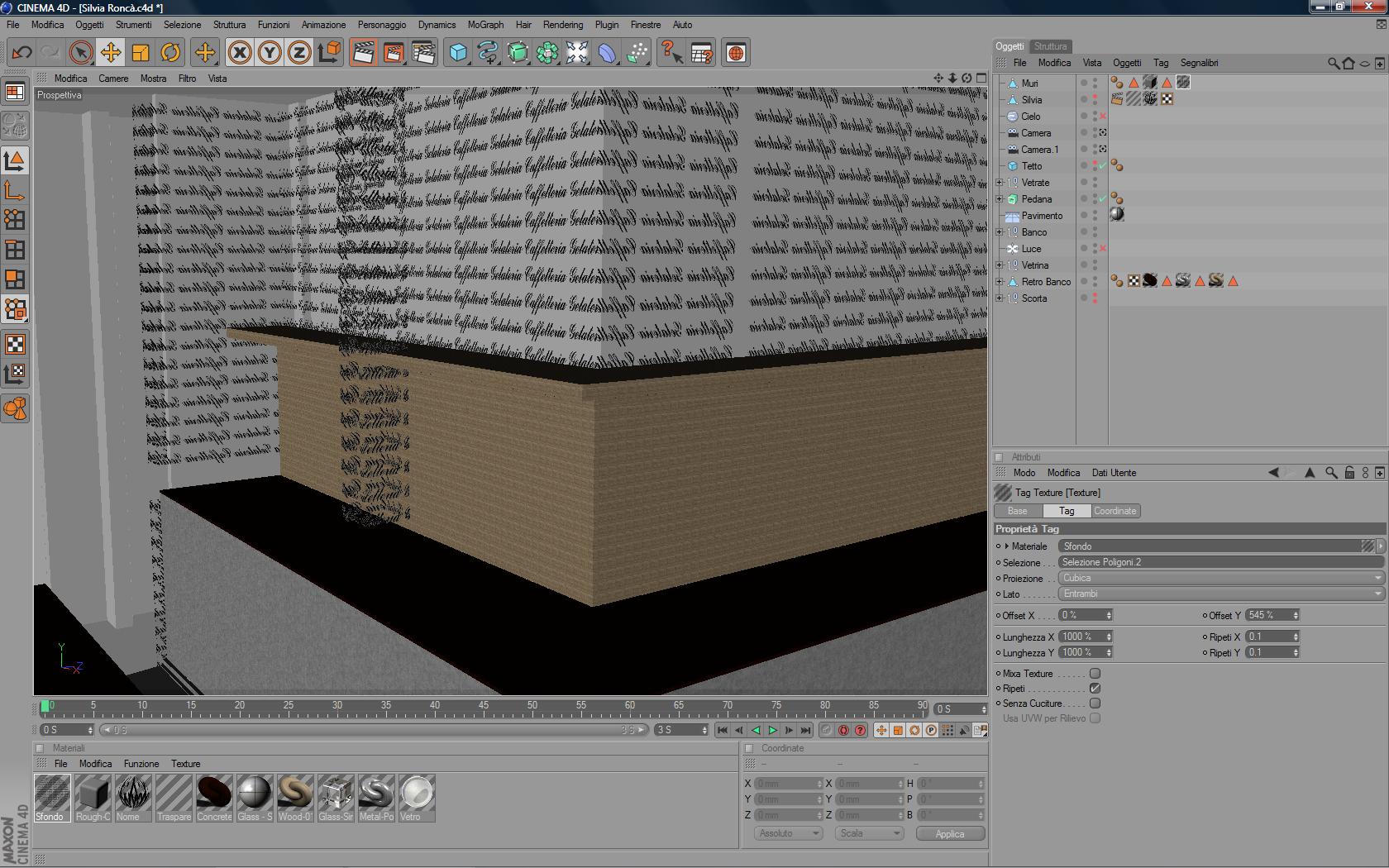Select the Scale tool
Viewport: 1389px width, 868px height.
pos(140,53)
